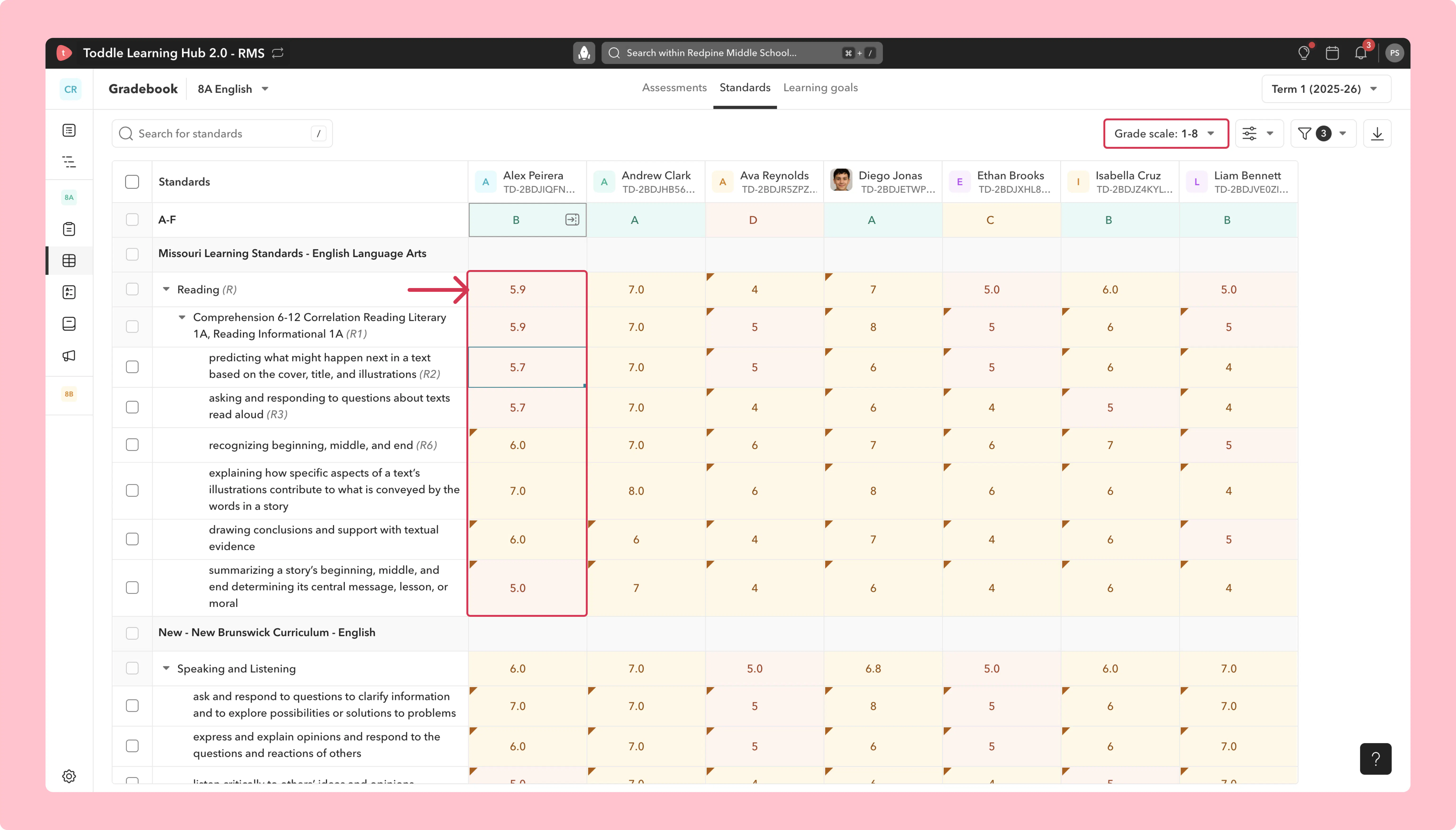This screenshot has height=830, width=1456.
Task: Check the Missouri Learning Standards row checkbox
Action: coord(132,254)
